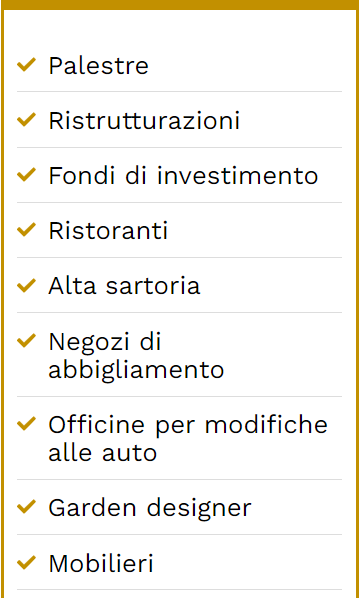Viewport: 364px width, 598px height.
Task: Click the checkmark next to Negozi di abbigliamento
Action: point(26,340)
